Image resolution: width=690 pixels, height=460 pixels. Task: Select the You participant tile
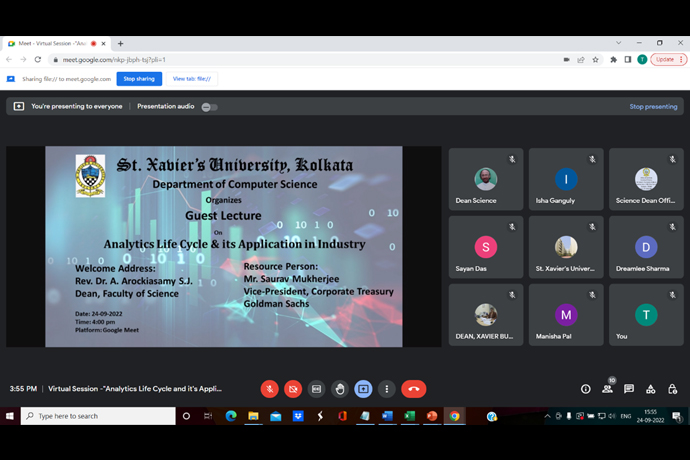point(646,315)
